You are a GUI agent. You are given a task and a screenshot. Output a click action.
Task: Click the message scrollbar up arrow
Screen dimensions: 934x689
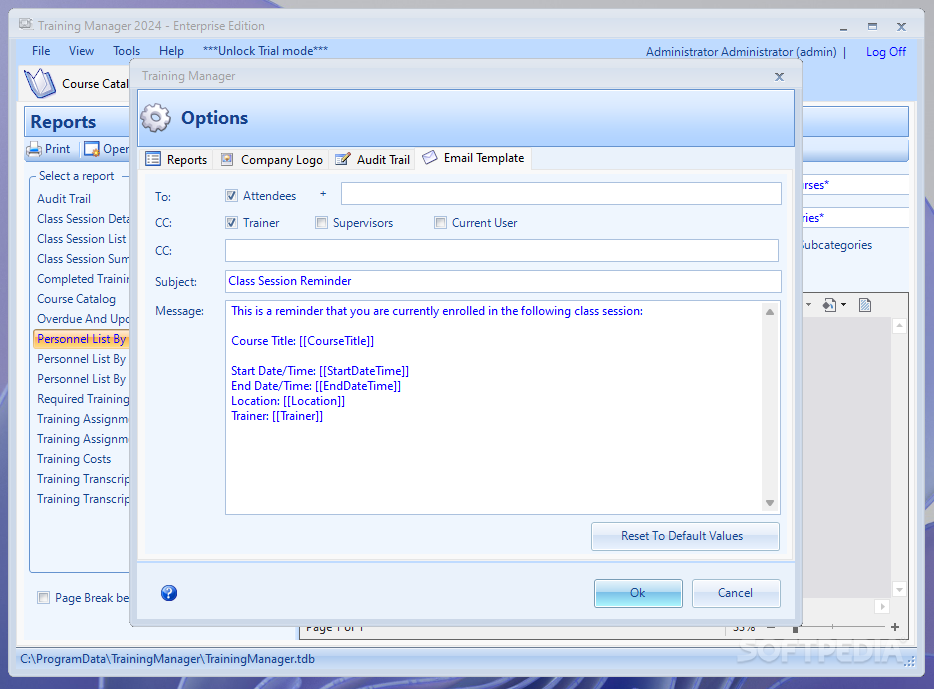(x=770, y=312)
